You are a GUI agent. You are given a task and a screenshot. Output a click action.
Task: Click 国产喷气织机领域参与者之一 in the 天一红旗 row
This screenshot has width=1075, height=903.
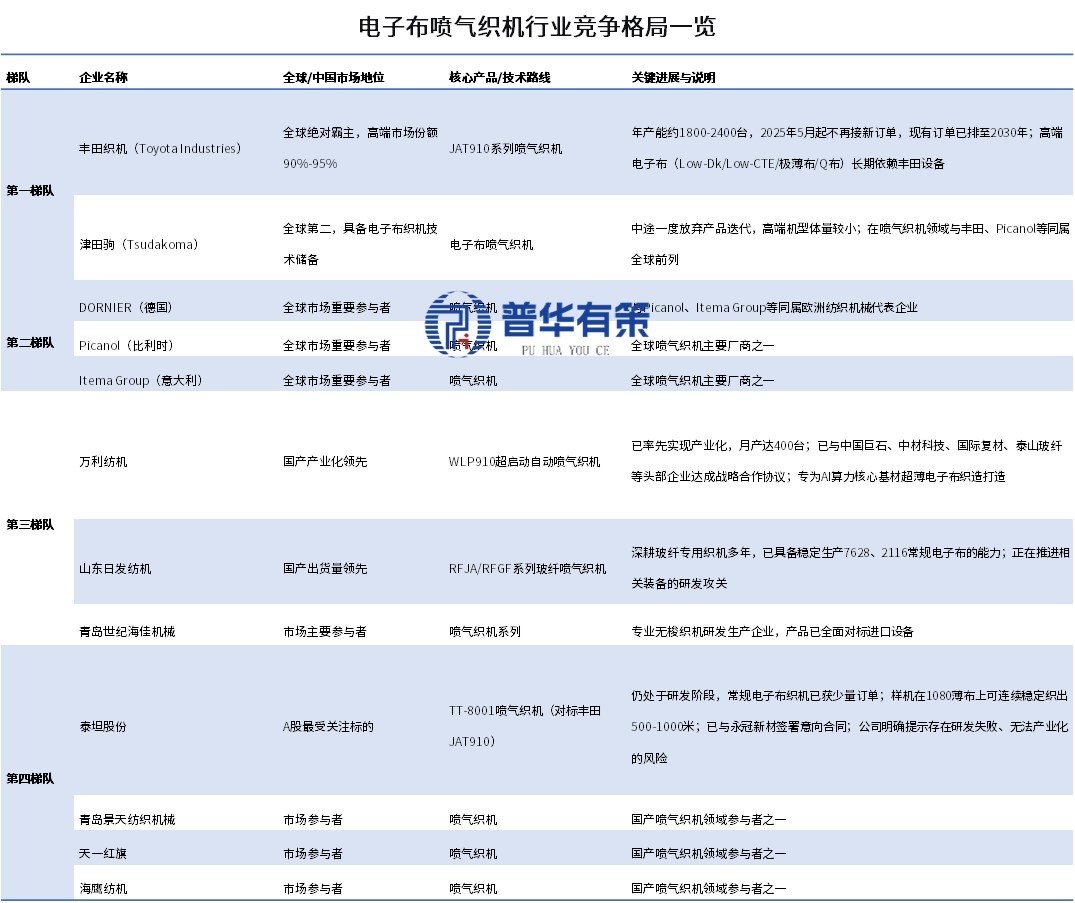click(709, 854)
